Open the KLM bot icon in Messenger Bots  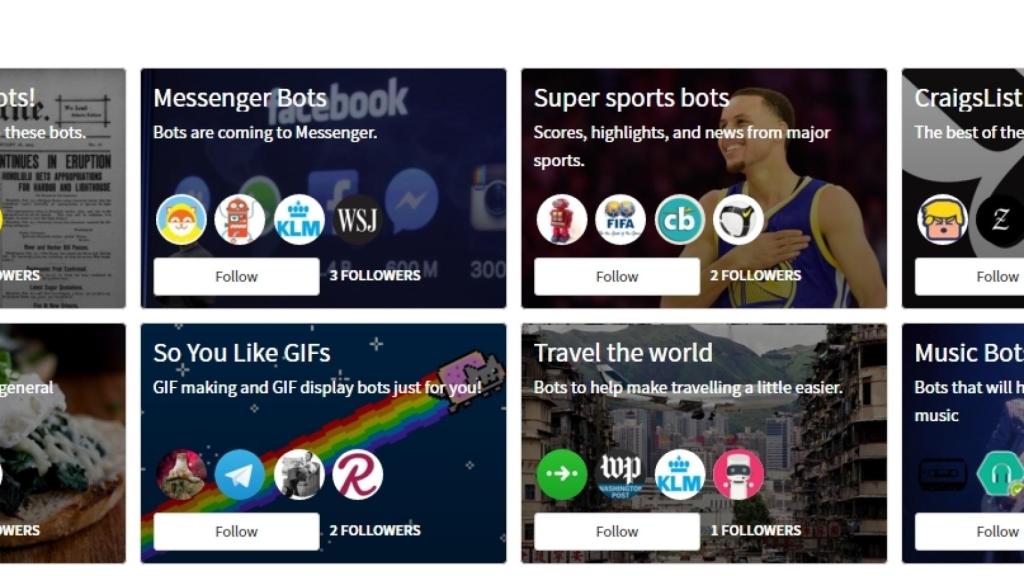(x=298, y=219)
